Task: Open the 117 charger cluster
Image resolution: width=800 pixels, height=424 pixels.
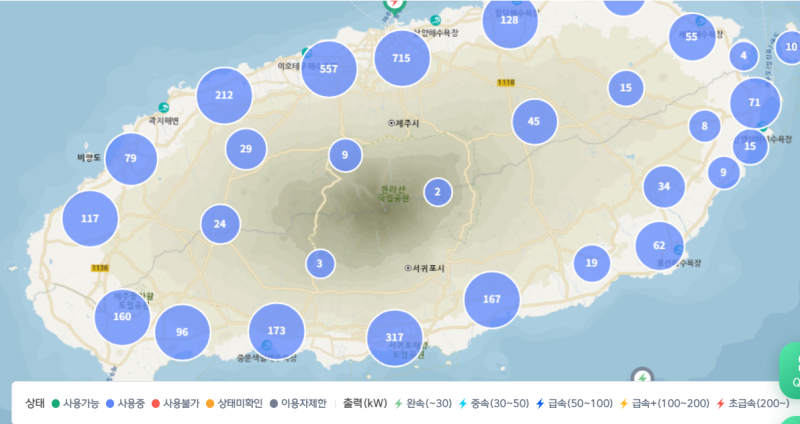Action: 90,218
